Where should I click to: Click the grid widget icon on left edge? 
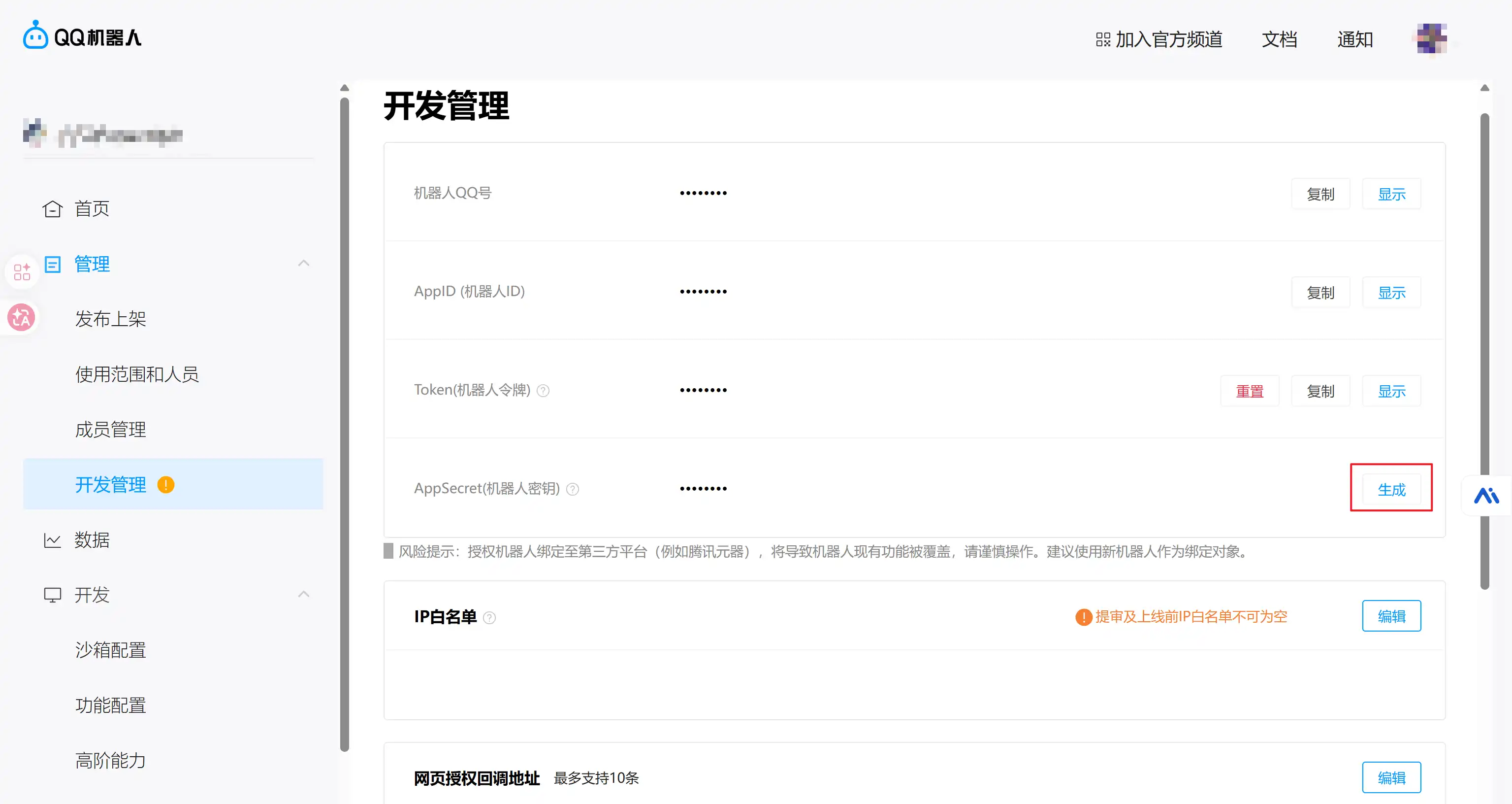pos(22,271)
